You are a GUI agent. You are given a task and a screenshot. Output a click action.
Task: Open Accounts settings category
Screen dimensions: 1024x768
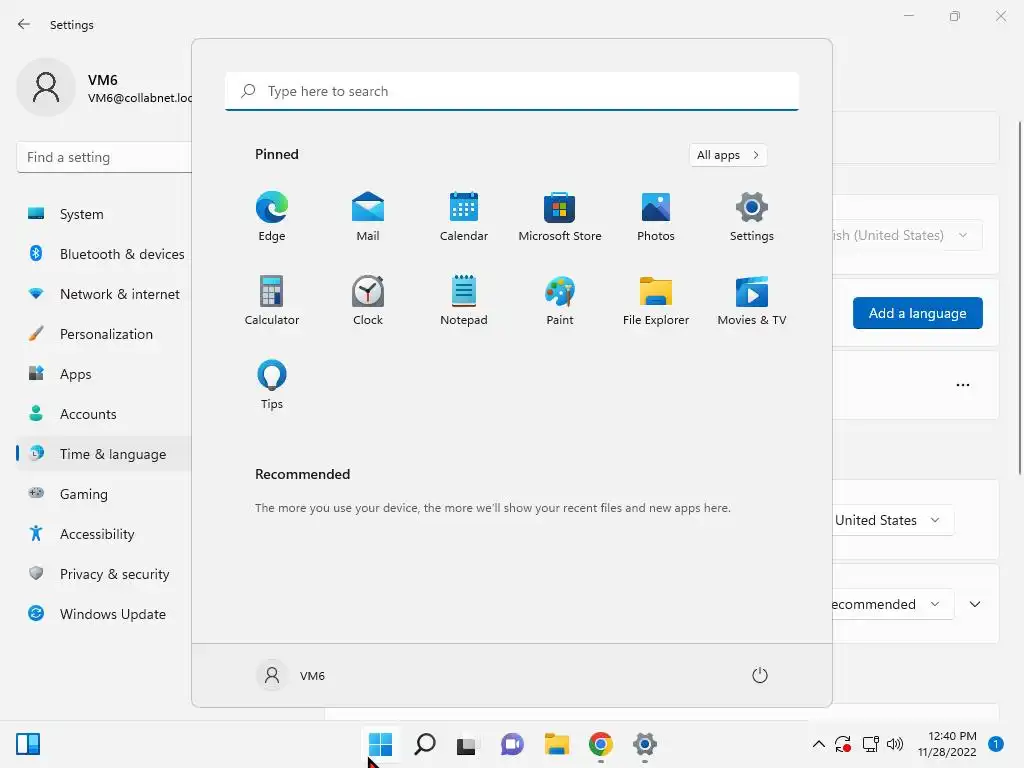(x=104, y=414)
